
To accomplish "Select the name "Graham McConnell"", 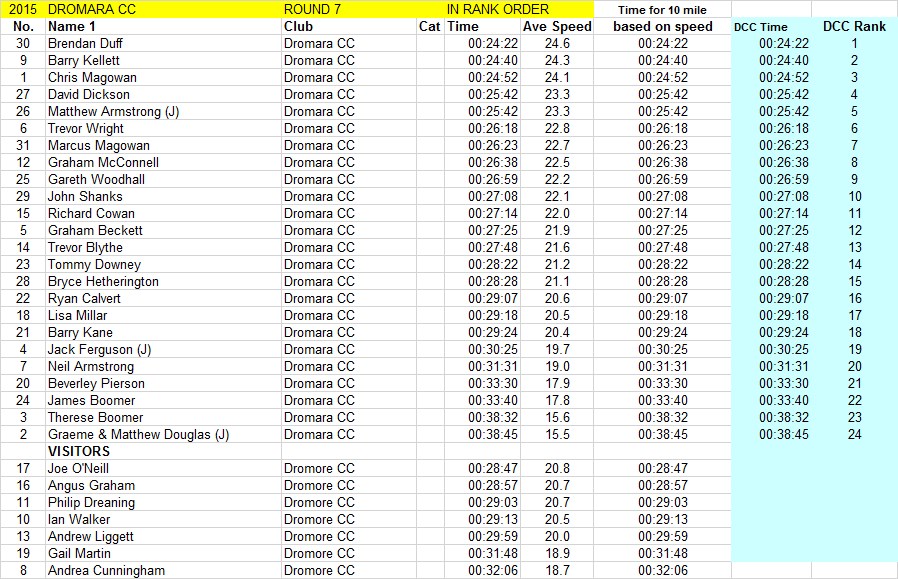I will tap(104, 163).
